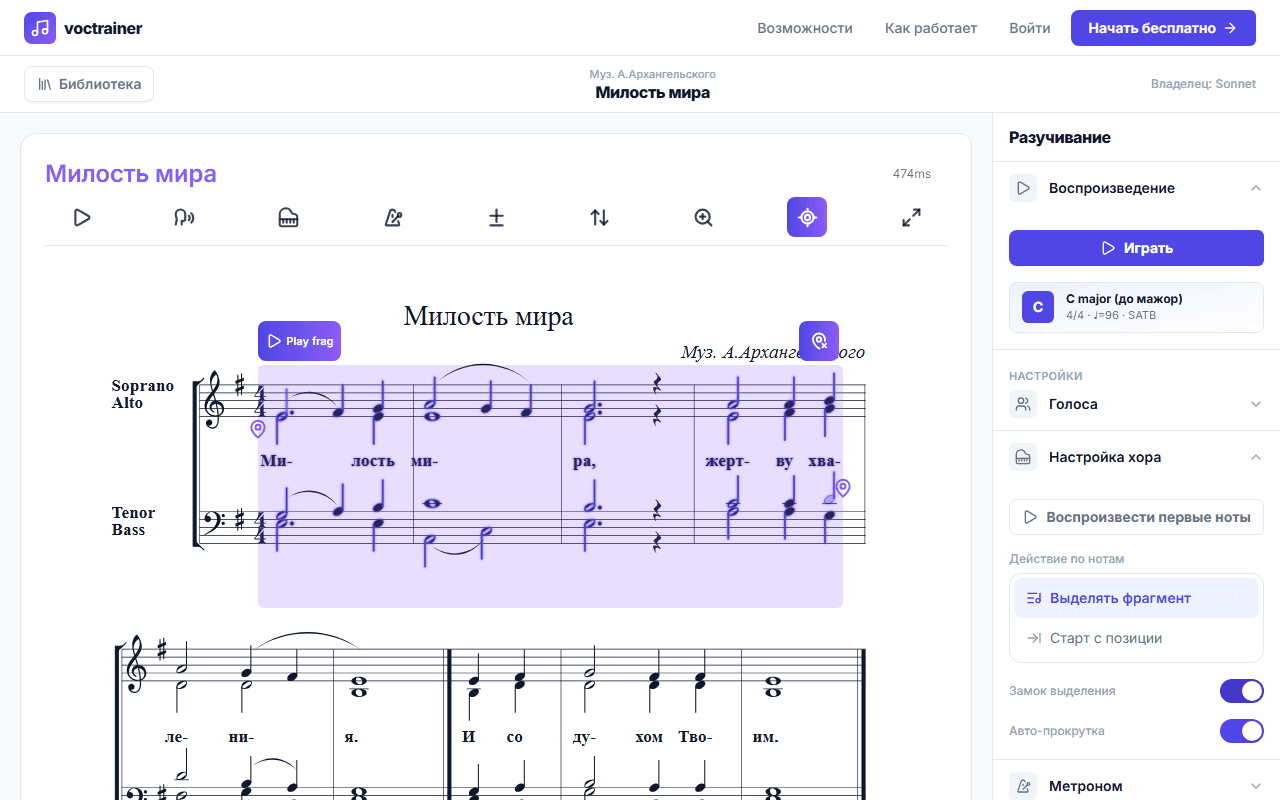Toggle the Замок выделения switch

(1242, 691)
